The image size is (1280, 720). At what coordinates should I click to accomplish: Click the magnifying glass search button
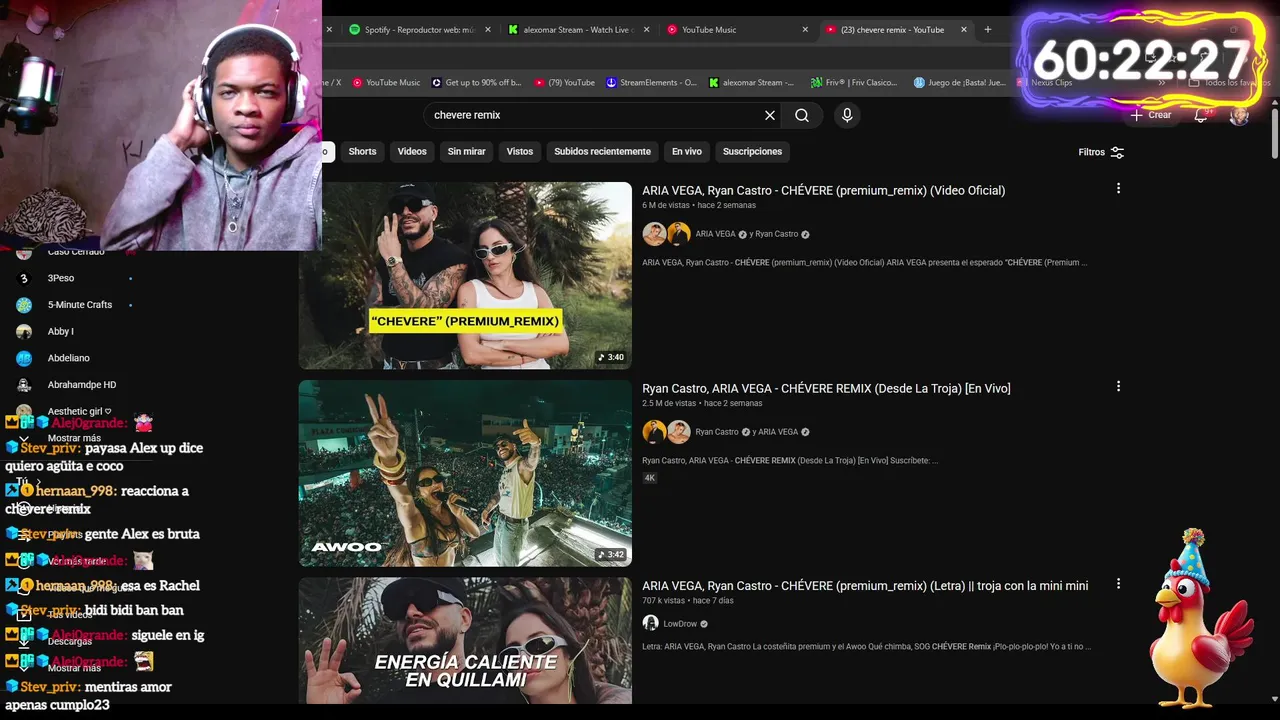[x=802, y=115]
